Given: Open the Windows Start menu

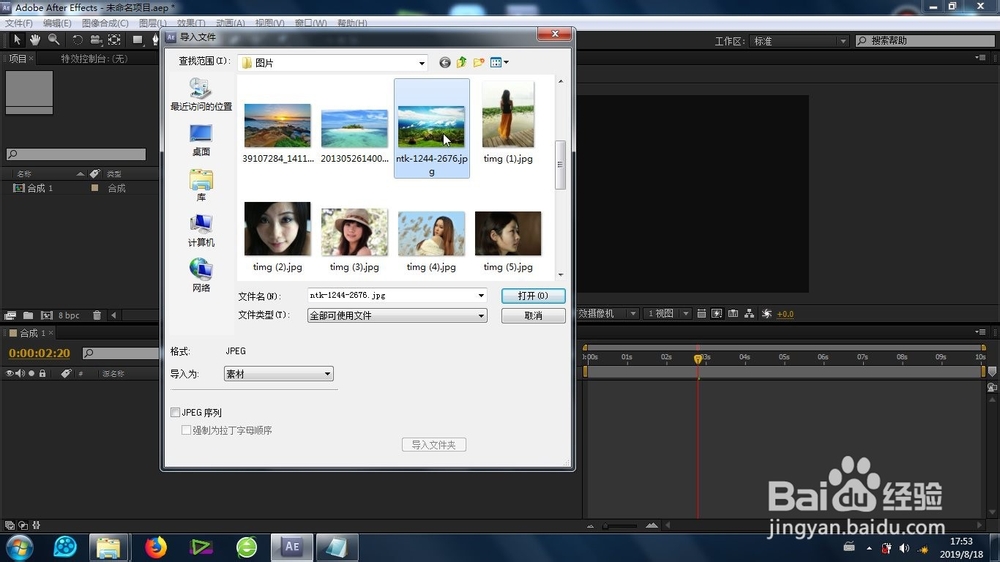Looking at the screenshot, I should coord(18,547).
